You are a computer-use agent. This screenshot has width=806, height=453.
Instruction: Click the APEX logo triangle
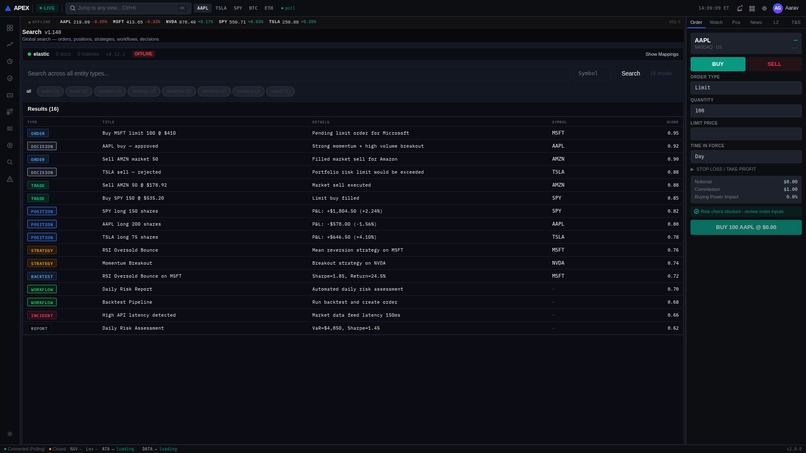click(x=8, y=8)
